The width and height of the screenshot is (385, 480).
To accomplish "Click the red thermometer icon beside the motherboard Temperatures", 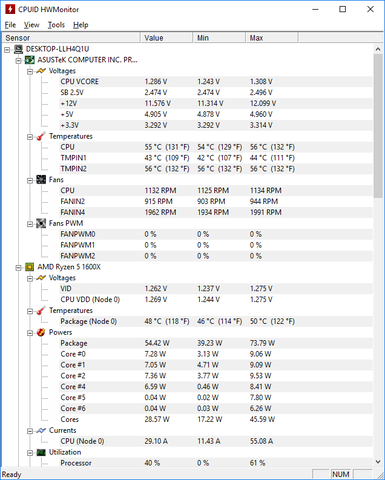I will coord(41,136).
